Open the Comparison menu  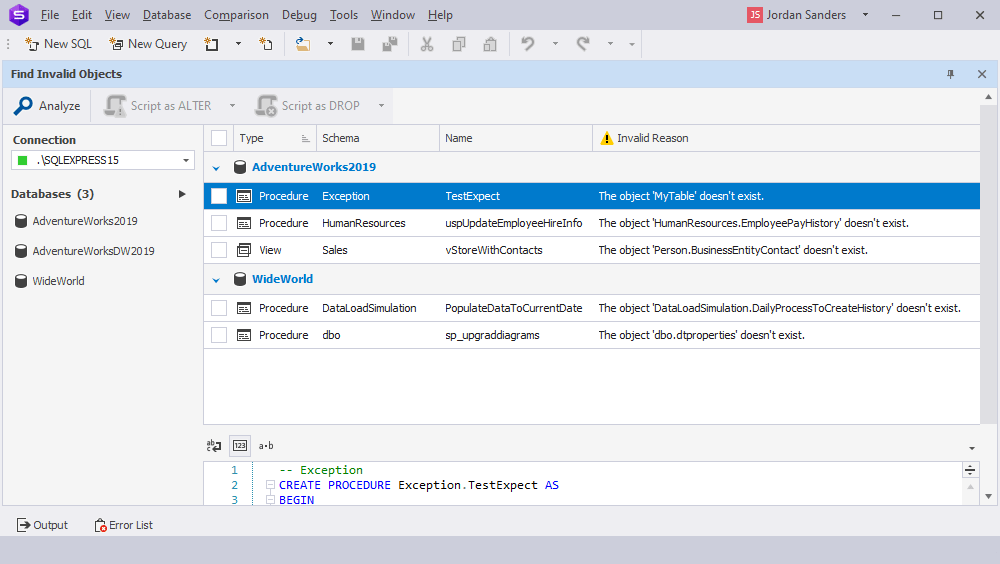coord(236,15)
